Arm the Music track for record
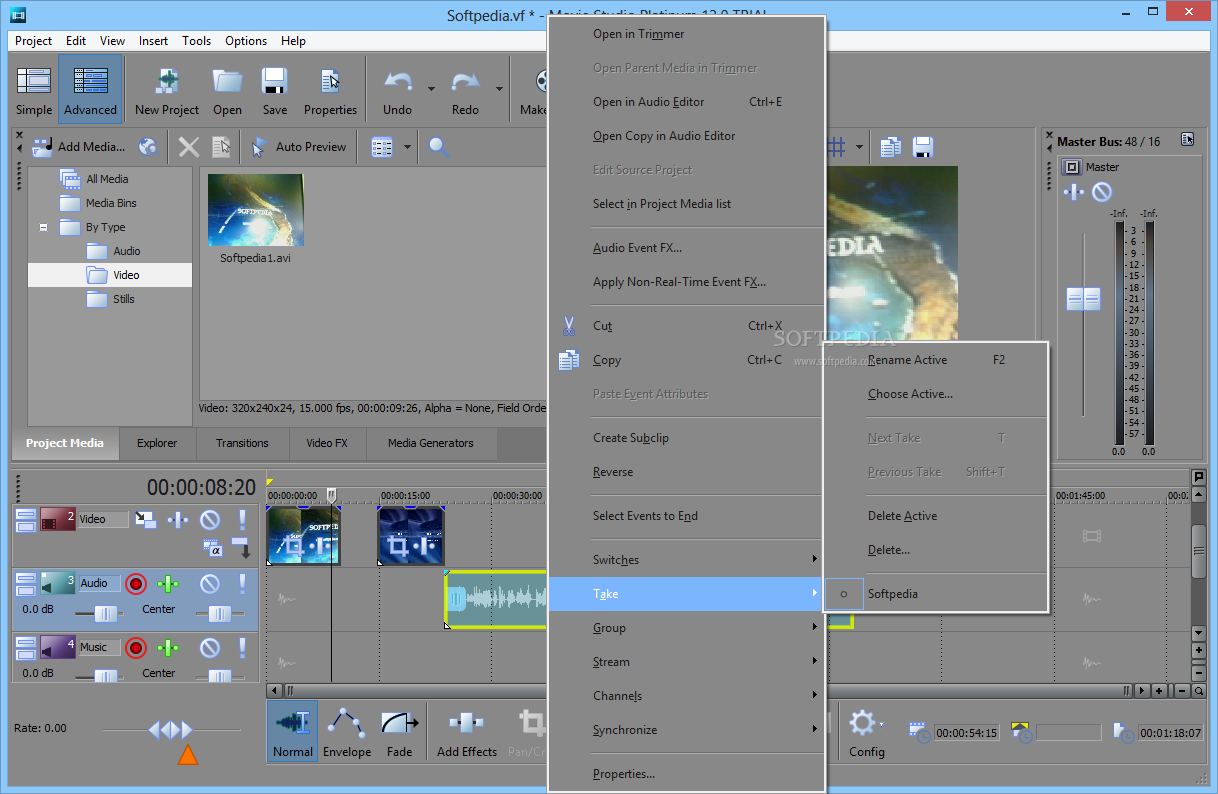Image resolution: width=1218 pixels, height=794 pixels. click(x=136, y=648)
